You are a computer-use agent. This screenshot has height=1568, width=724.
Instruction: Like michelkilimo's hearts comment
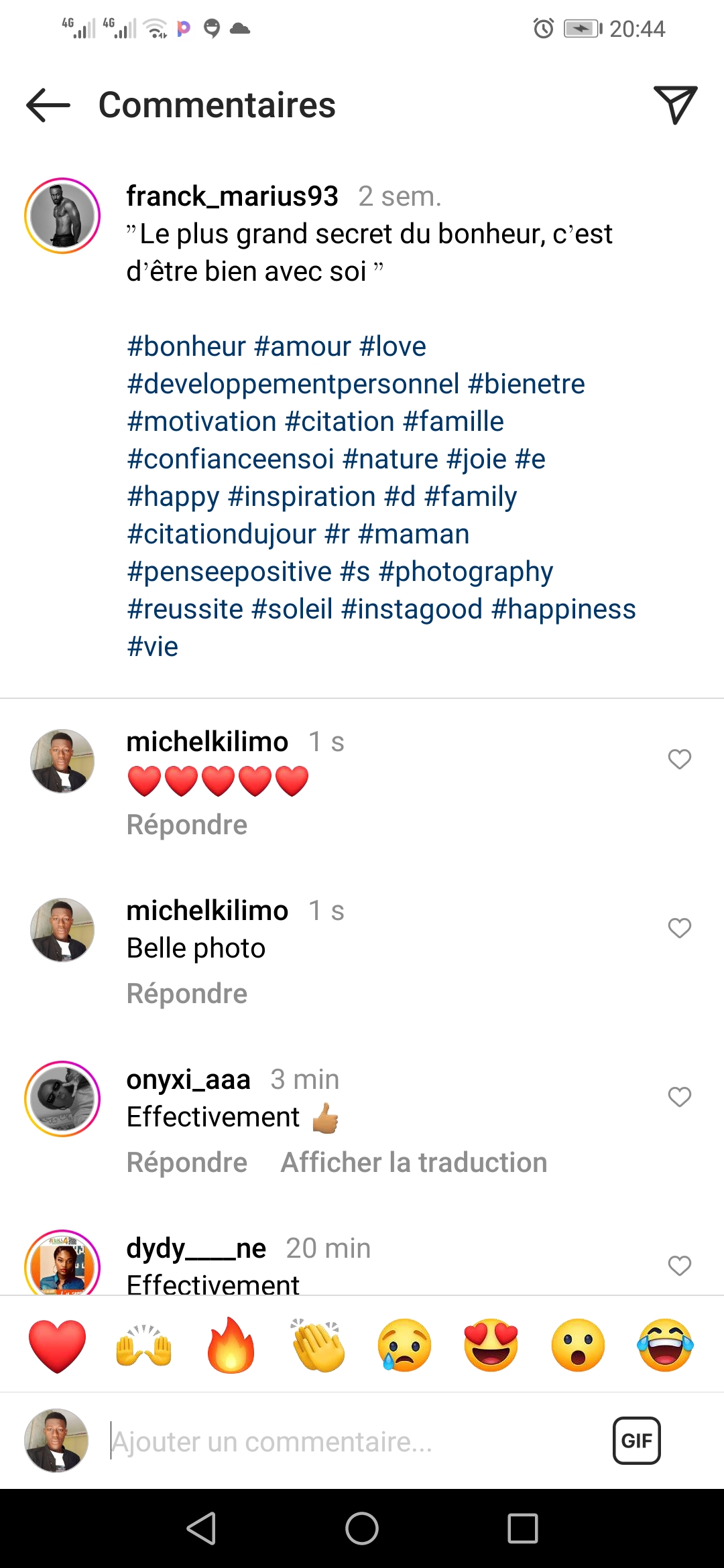tap(679, 759)
